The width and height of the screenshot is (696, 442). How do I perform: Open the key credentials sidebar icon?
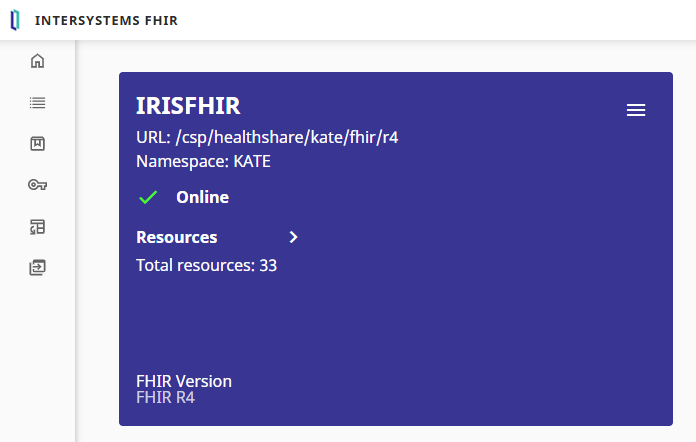pos(38,185)
